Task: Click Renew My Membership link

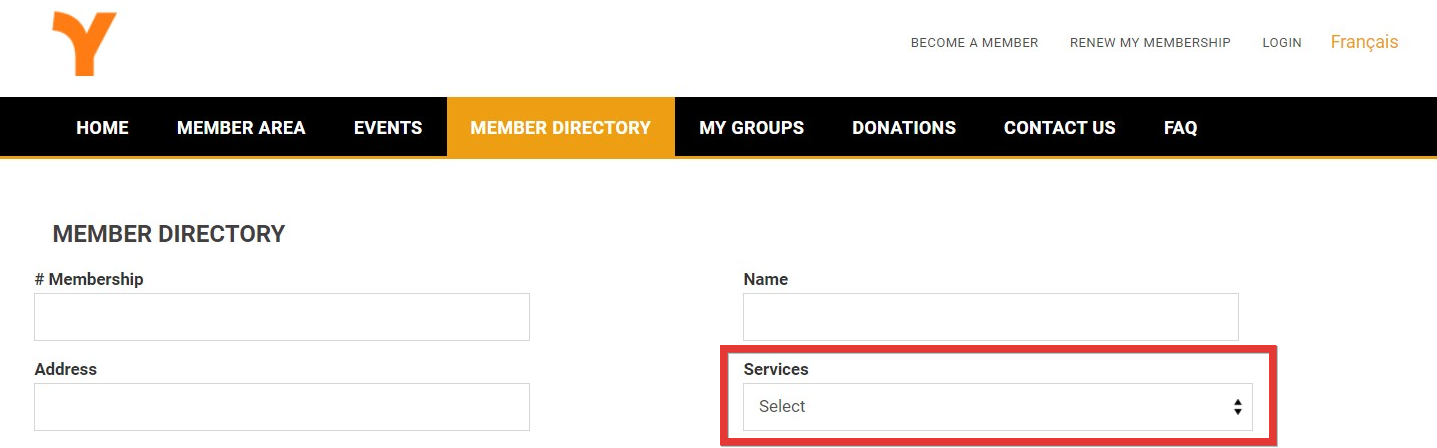Action: (x=1150, y=43)
